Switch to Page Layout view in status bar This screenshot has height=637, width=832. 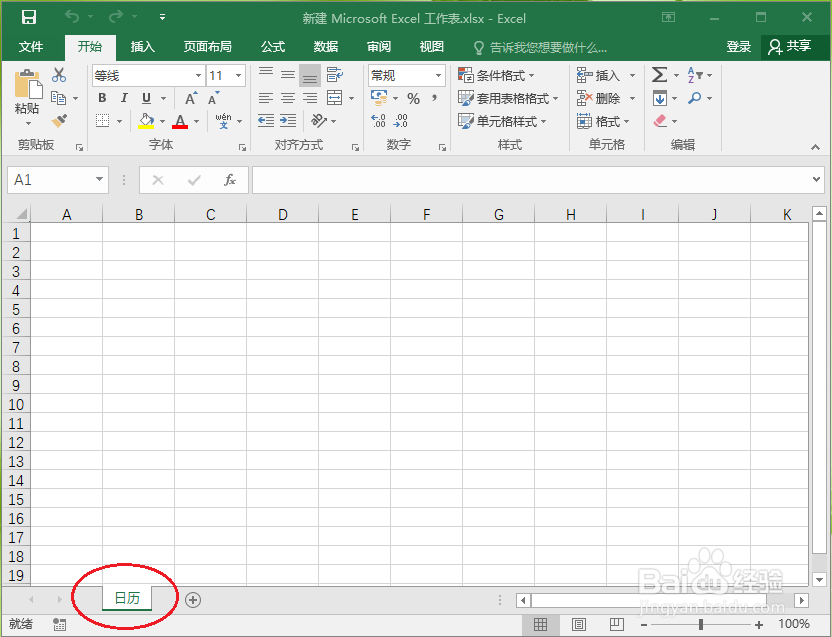[x=578, y=623]
